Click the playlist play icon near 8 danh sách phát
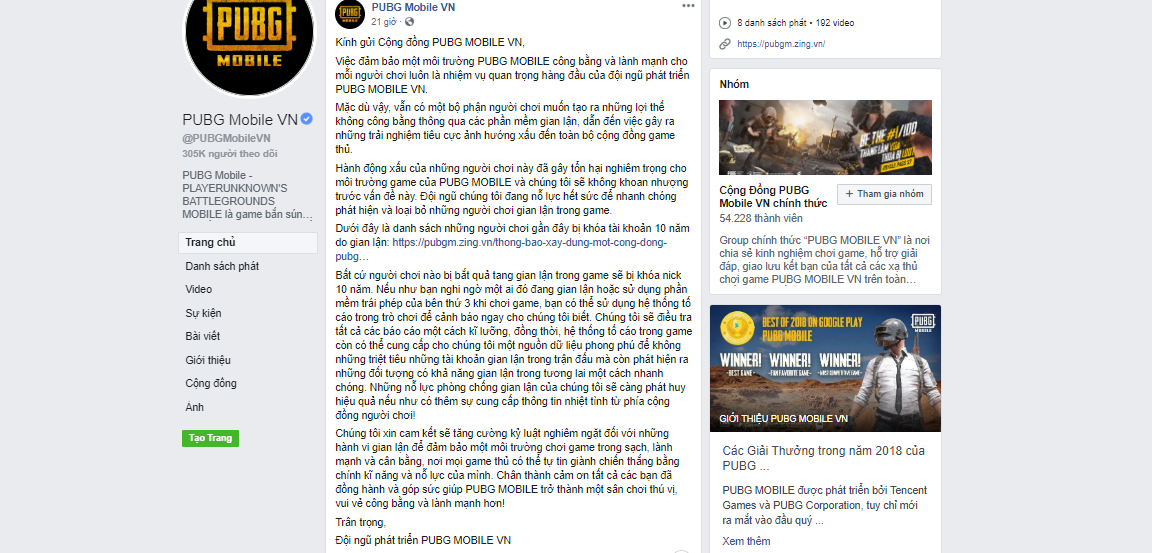The width and height of the screenshot is (1152, 553). pyautogui.click(x=724, y=23)
